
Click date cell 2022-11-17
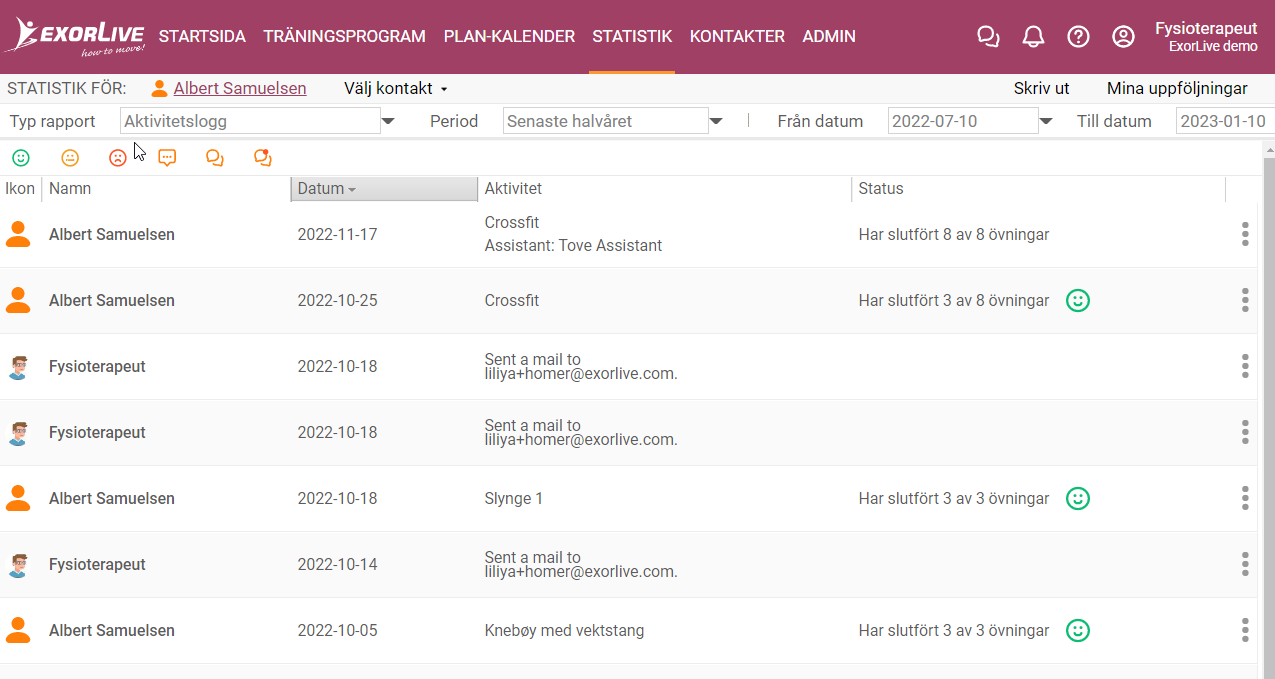[337, 234]
